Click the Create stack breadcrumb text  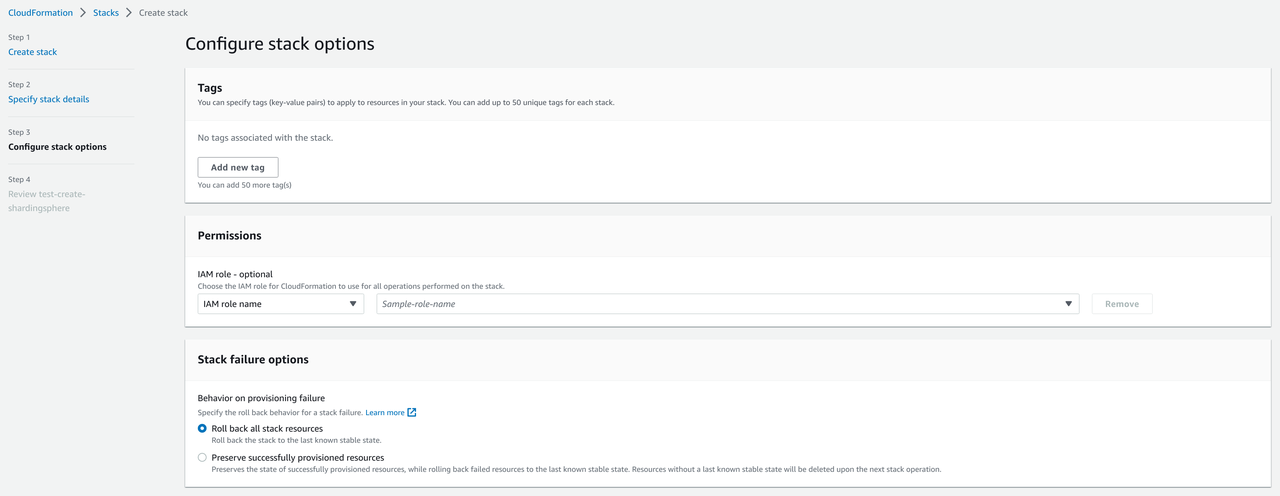pos(163,13)
